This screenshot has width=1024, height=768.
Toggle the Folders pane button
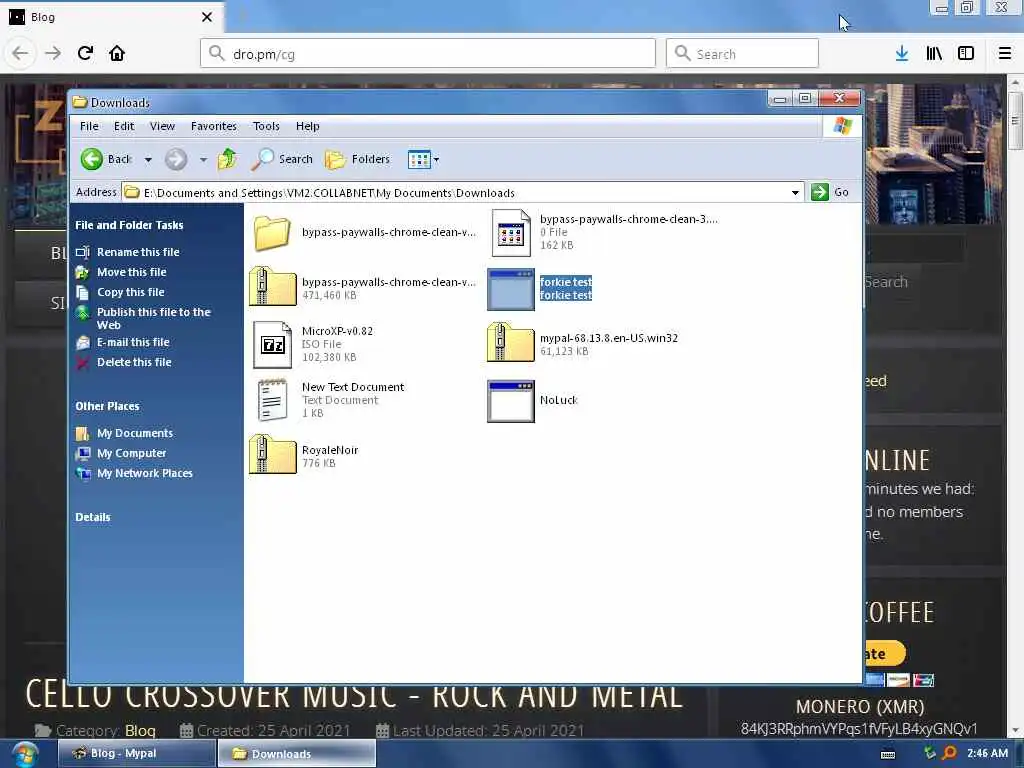coord(357,159)
